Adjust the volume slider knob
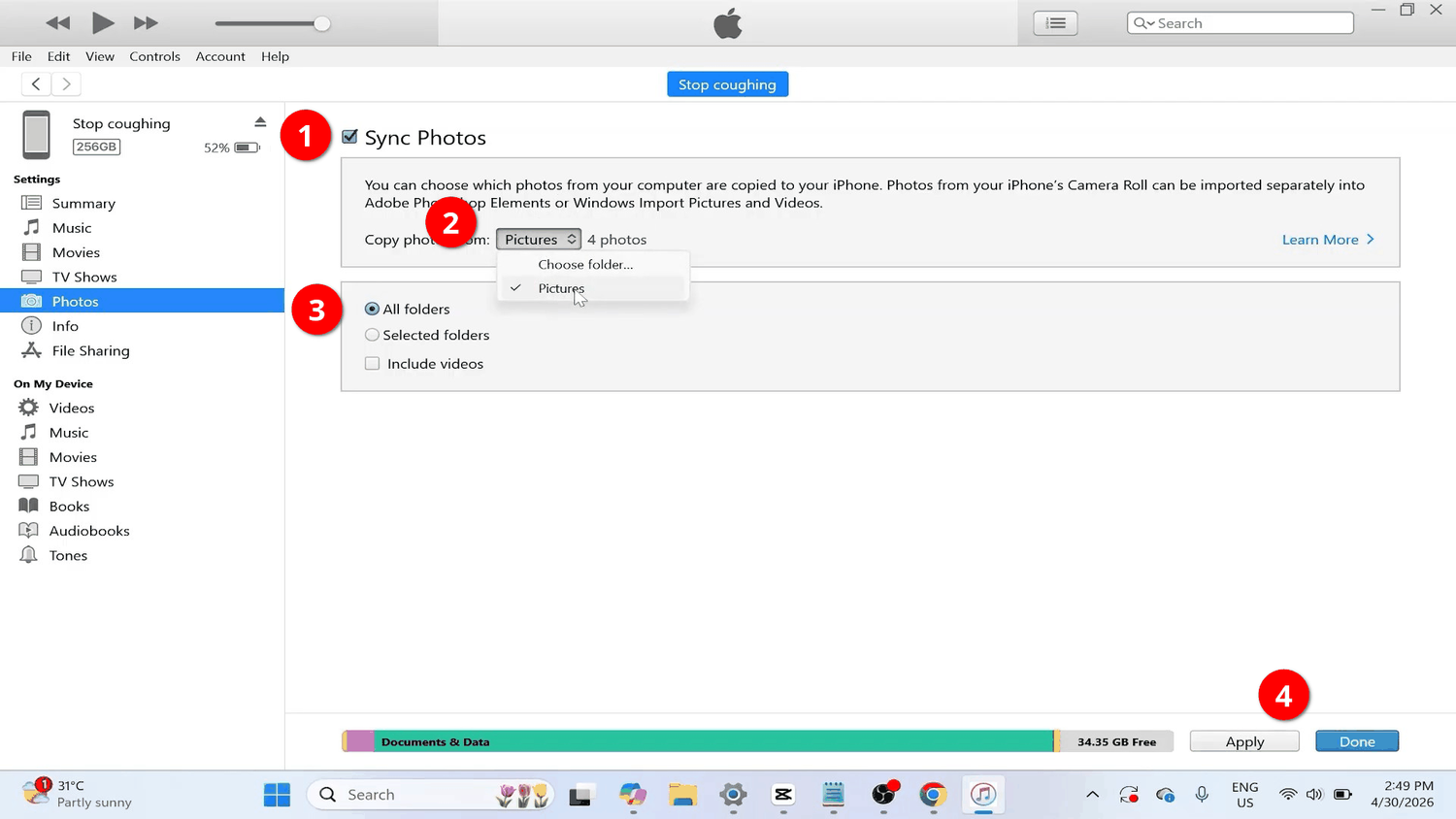The height and width of the screenshot is (819, 1456). (x=322, y=23)
